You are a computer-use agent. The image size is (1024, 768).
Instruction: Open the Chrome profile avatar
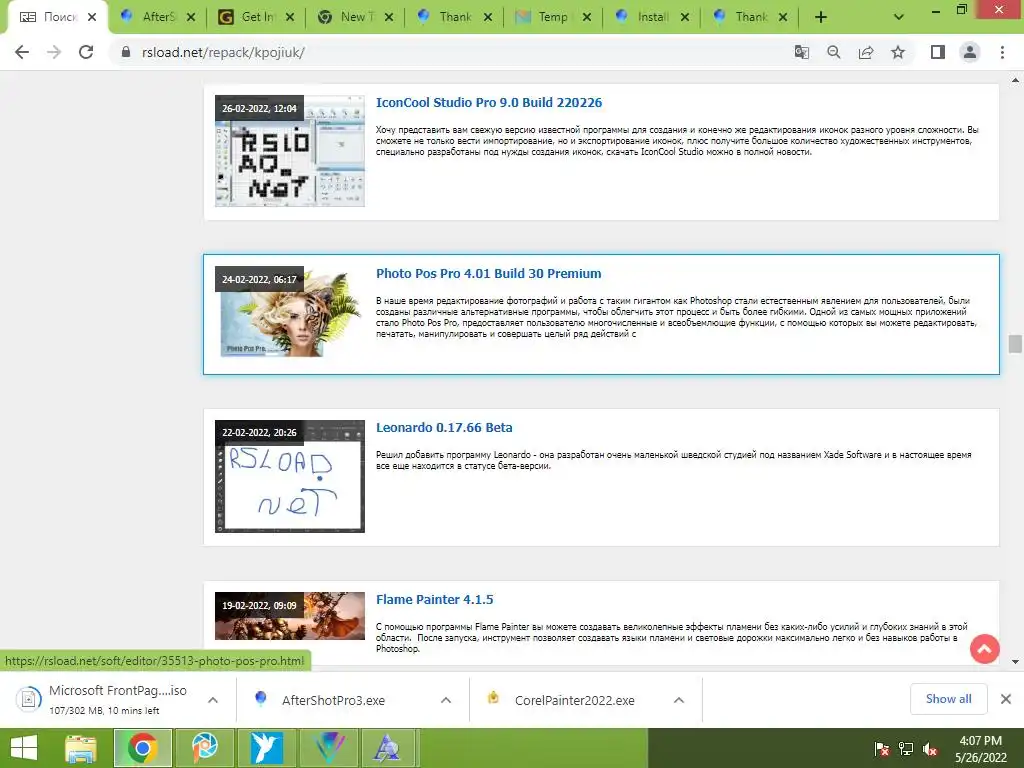[x=970, y=52]
